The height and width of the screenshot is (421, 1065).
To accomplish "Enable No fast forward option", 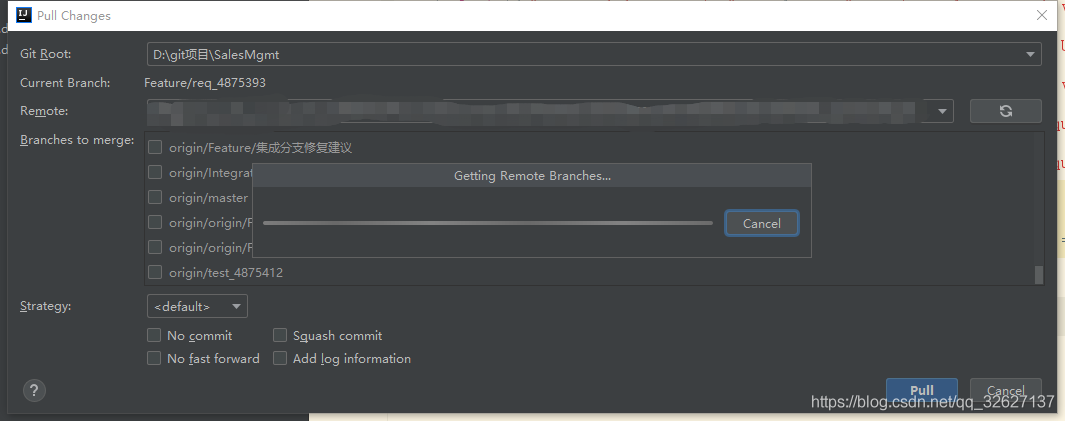I will coord(154,358).
